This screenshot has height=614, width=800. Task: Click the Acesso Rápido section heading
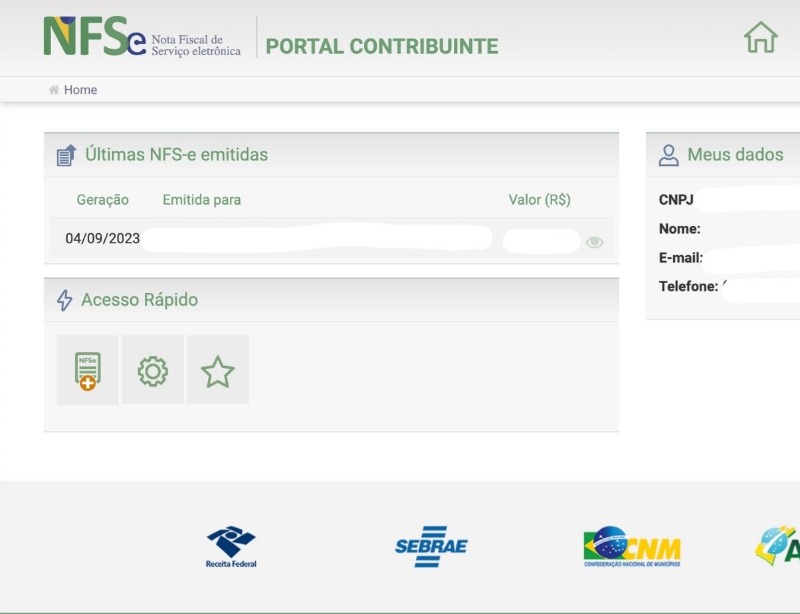(x=139, y=300)
